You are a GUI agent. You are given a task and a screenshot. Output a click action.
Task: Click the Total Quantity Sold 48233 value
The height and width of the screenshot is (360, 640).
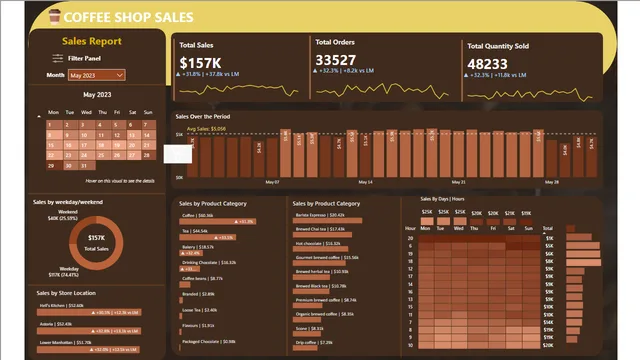click(x=487, y=64)
